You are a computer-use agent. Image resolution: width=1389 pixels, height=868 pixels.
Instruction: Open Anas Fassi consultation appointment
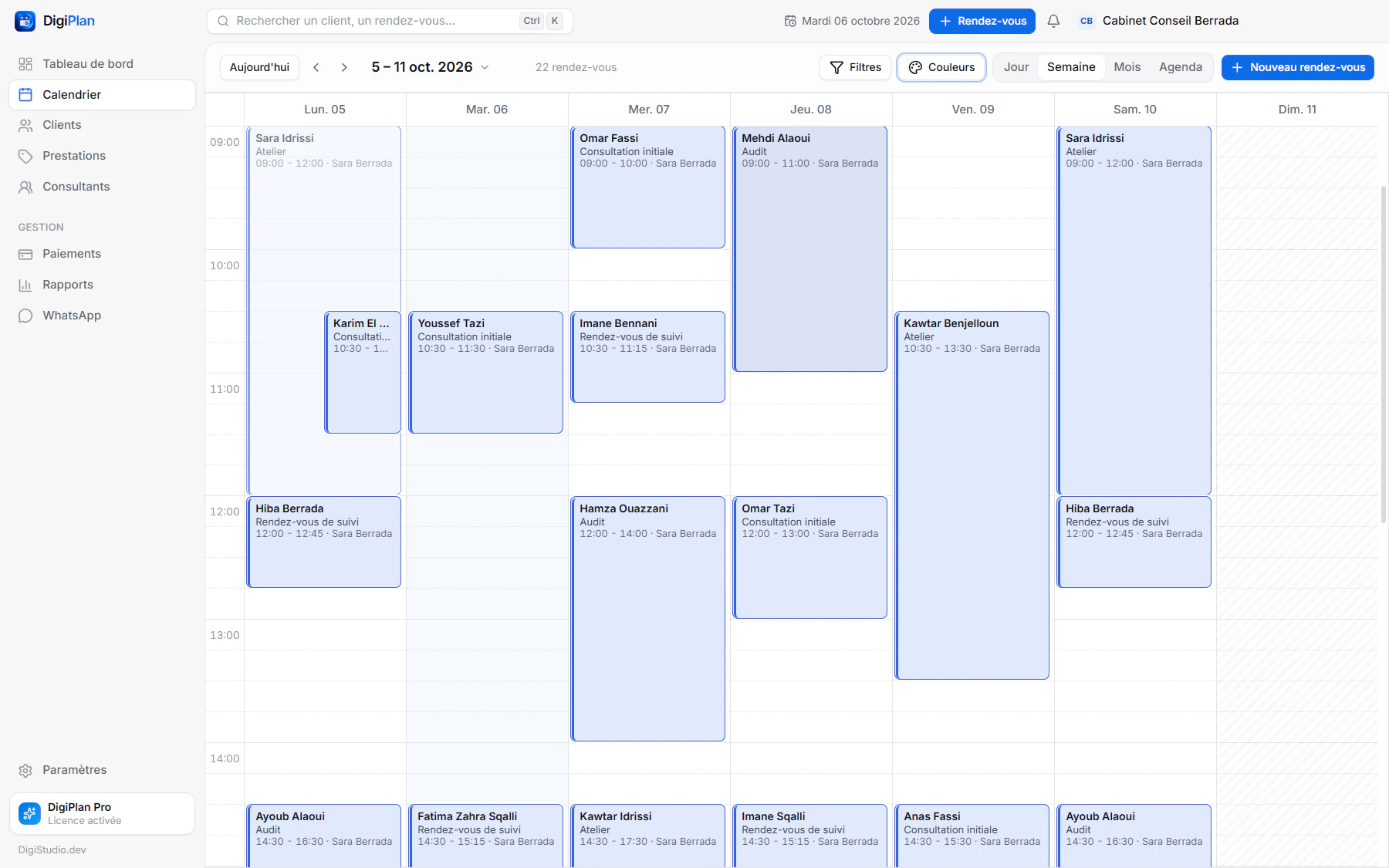click(x=972, y=836)
